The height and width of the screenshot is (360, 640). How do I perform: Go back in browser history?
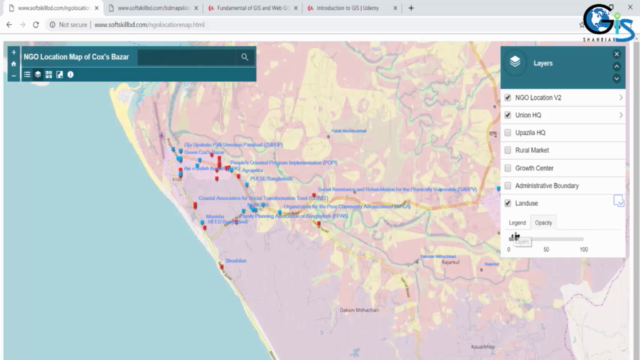tap(9, 25)
